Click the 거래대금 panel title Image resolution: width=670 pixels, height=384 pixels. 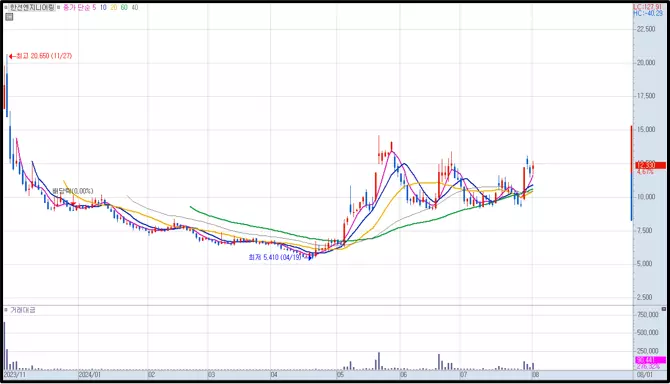23,310
